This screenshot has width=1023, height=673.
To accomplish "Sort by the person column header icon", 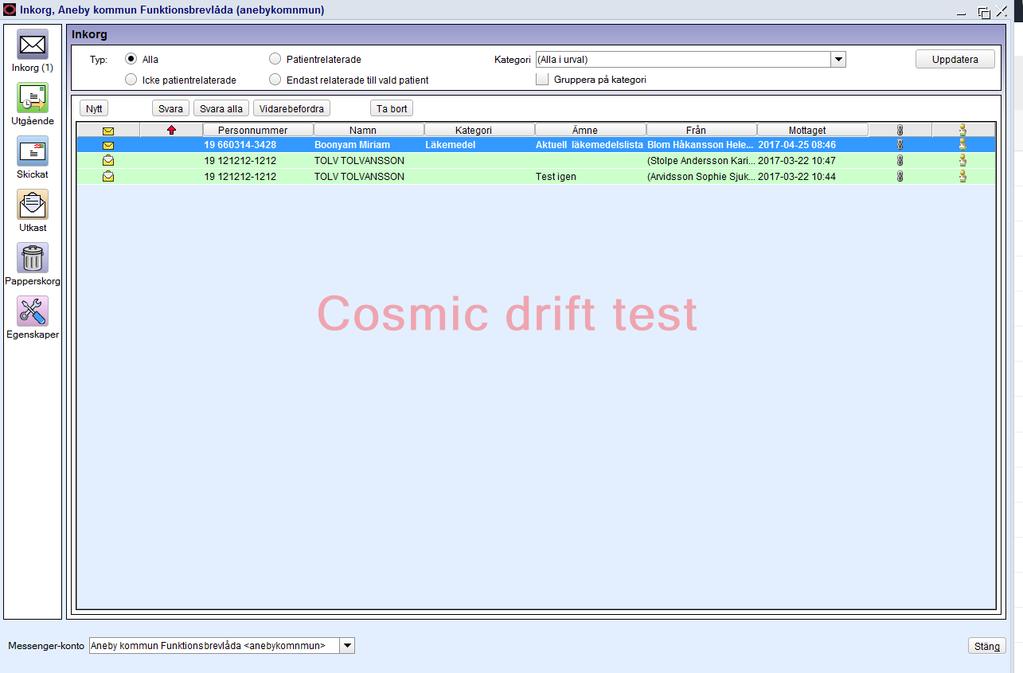I will coord(963,130).
